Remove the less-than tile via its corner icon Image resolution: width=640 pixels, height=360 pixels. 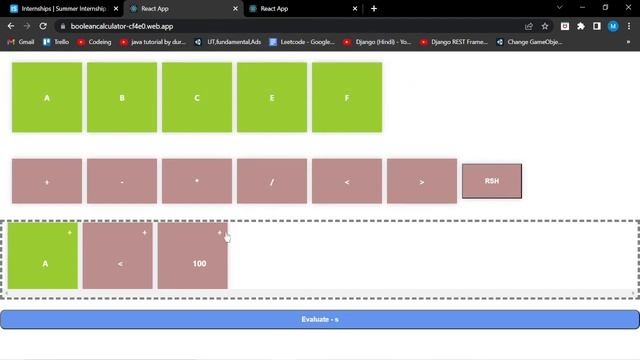(144, 233)
